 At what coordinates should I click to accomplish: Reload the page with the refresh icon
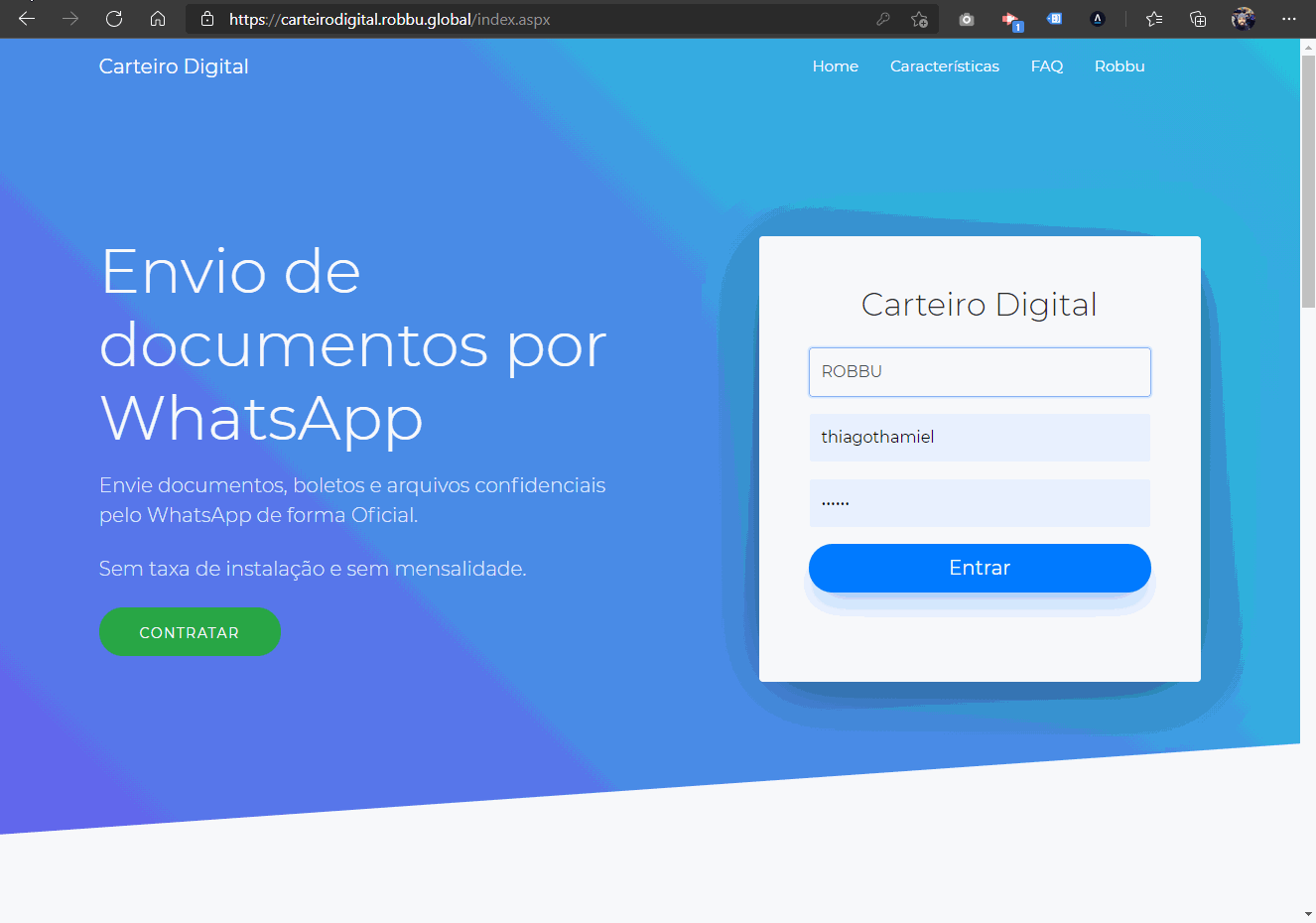tap(114, 19)
